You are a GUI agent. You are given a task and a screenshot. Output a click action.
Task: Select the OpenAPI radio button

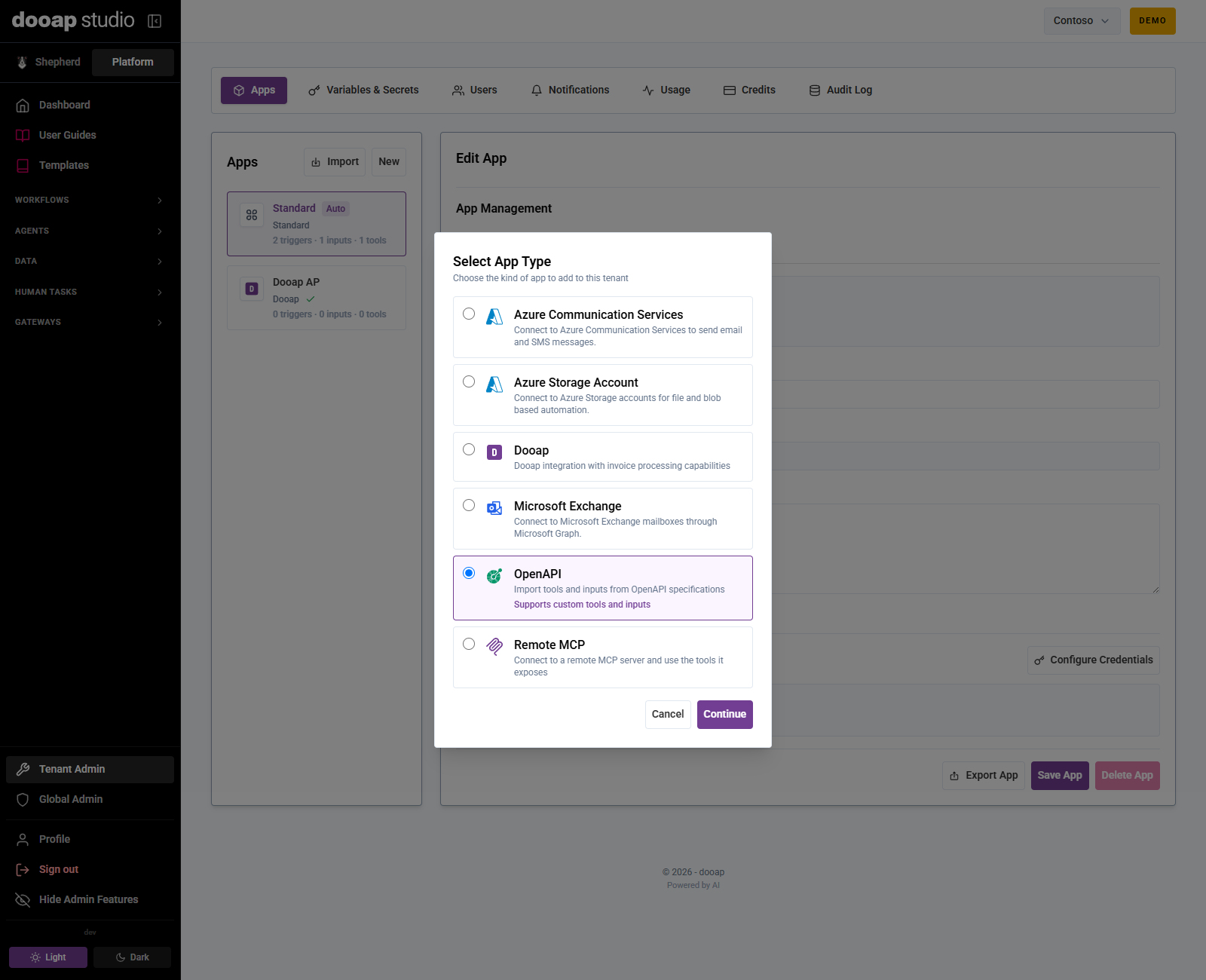tap(469, 573)
